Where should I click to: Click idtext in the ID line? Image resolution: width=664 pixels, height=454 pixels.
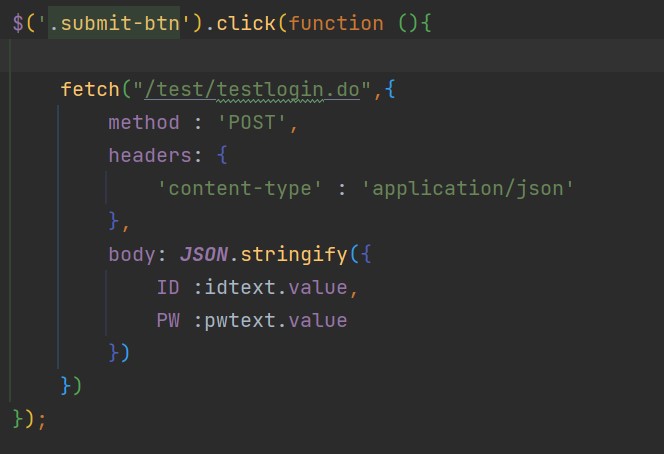(240, 288)
